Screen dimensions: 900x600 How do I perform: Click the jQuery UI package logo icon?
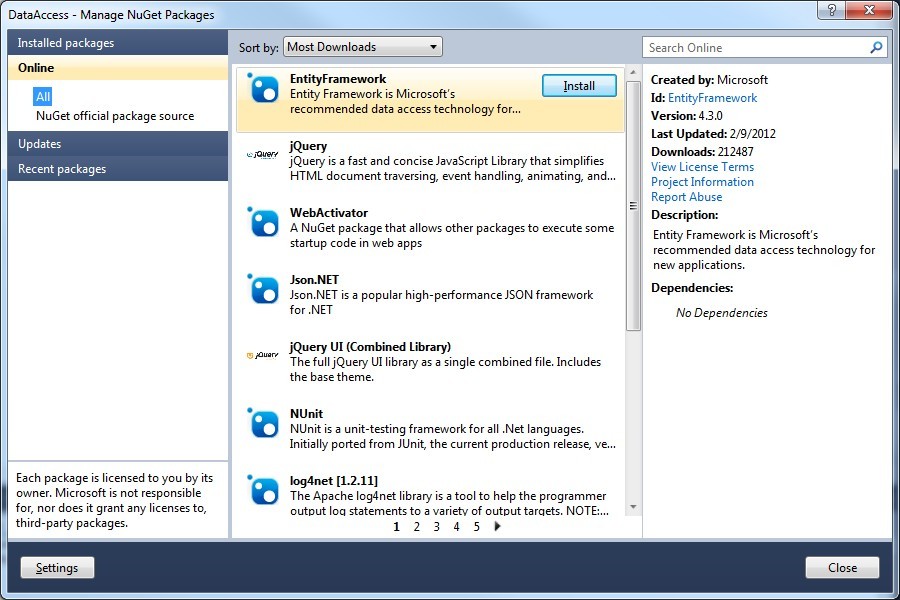point(262,355)
